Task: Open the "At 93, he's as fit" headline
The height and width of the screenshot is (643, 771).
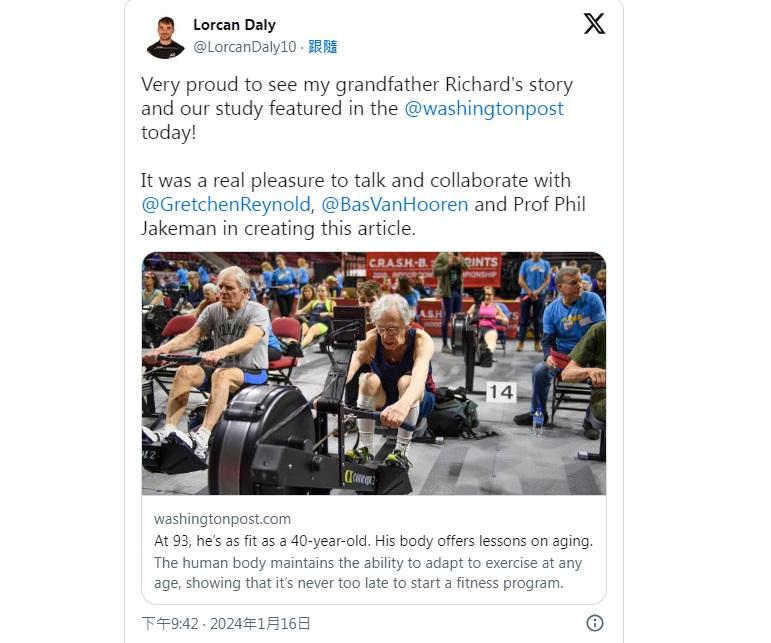Action: click(x=373, y=541)
